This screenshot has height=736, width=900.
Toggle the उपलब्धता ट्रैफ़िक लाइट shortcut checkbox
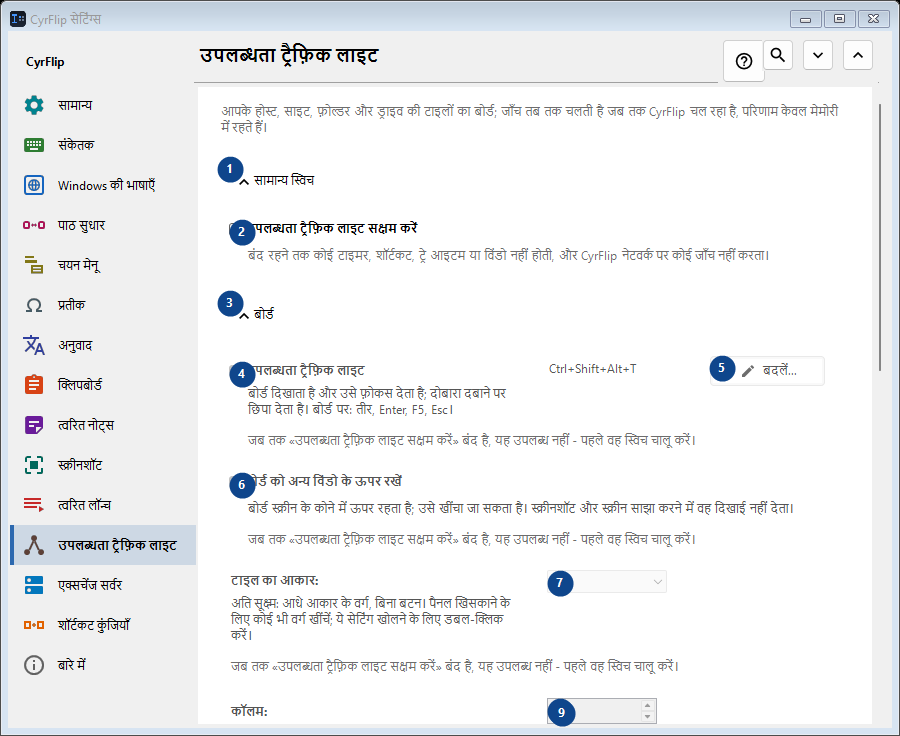click(235, 370)
